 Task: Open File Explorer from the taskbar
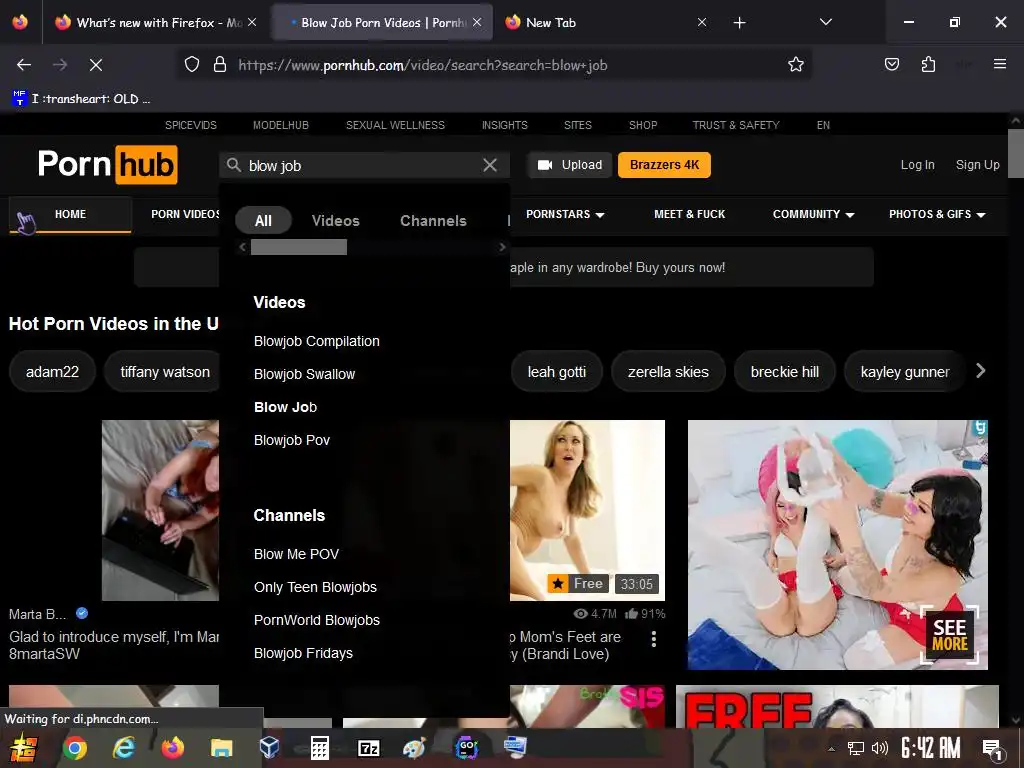pos(221,748)
